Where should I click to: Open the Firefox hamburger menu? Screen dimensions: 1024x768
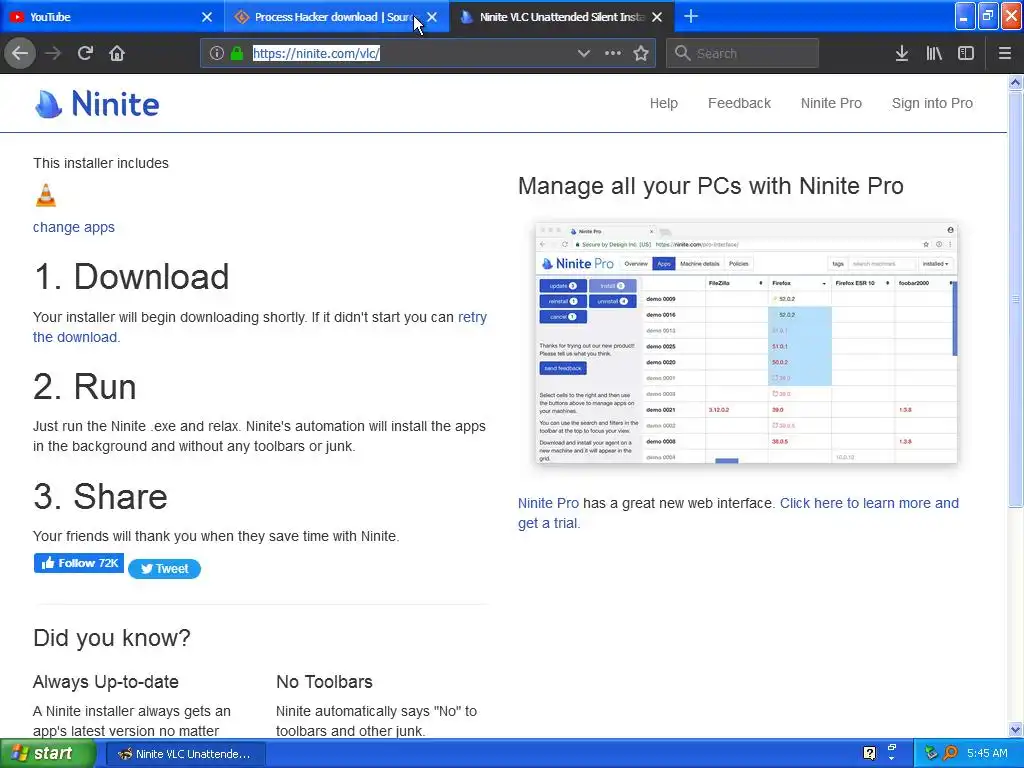[x=1005, y=54]
